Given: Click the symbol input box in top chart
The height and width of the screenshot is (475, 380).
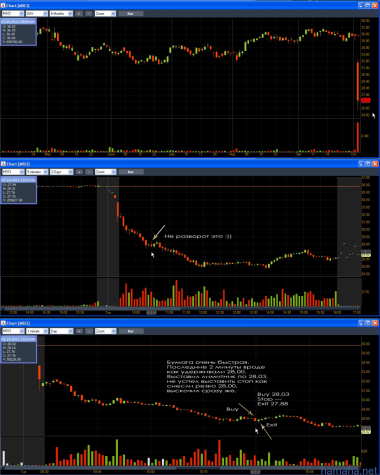Looking at the screenshot, I should (x=13, y=13).
